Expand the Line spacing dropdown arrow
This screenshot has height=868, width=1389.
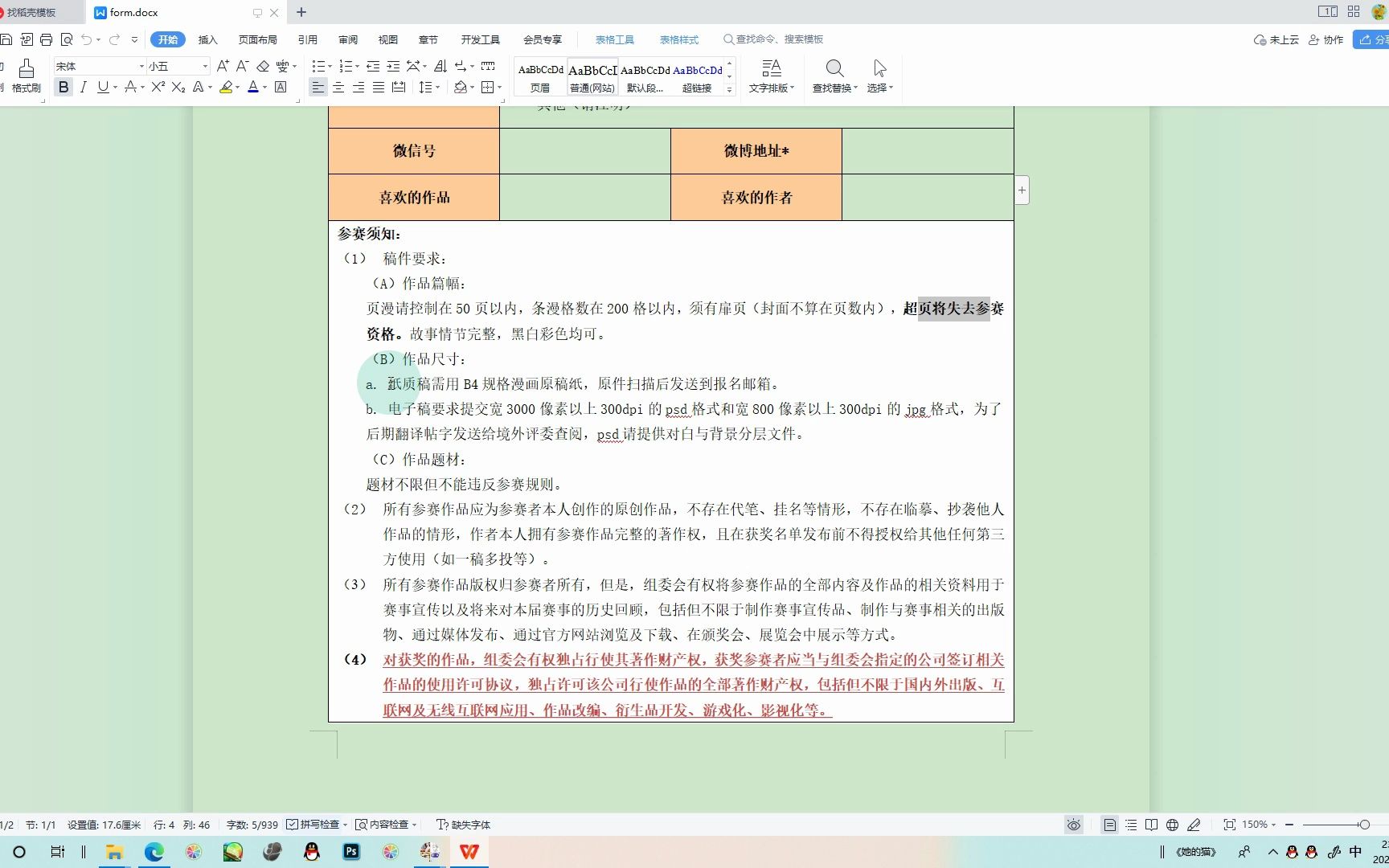click(437, 88)
